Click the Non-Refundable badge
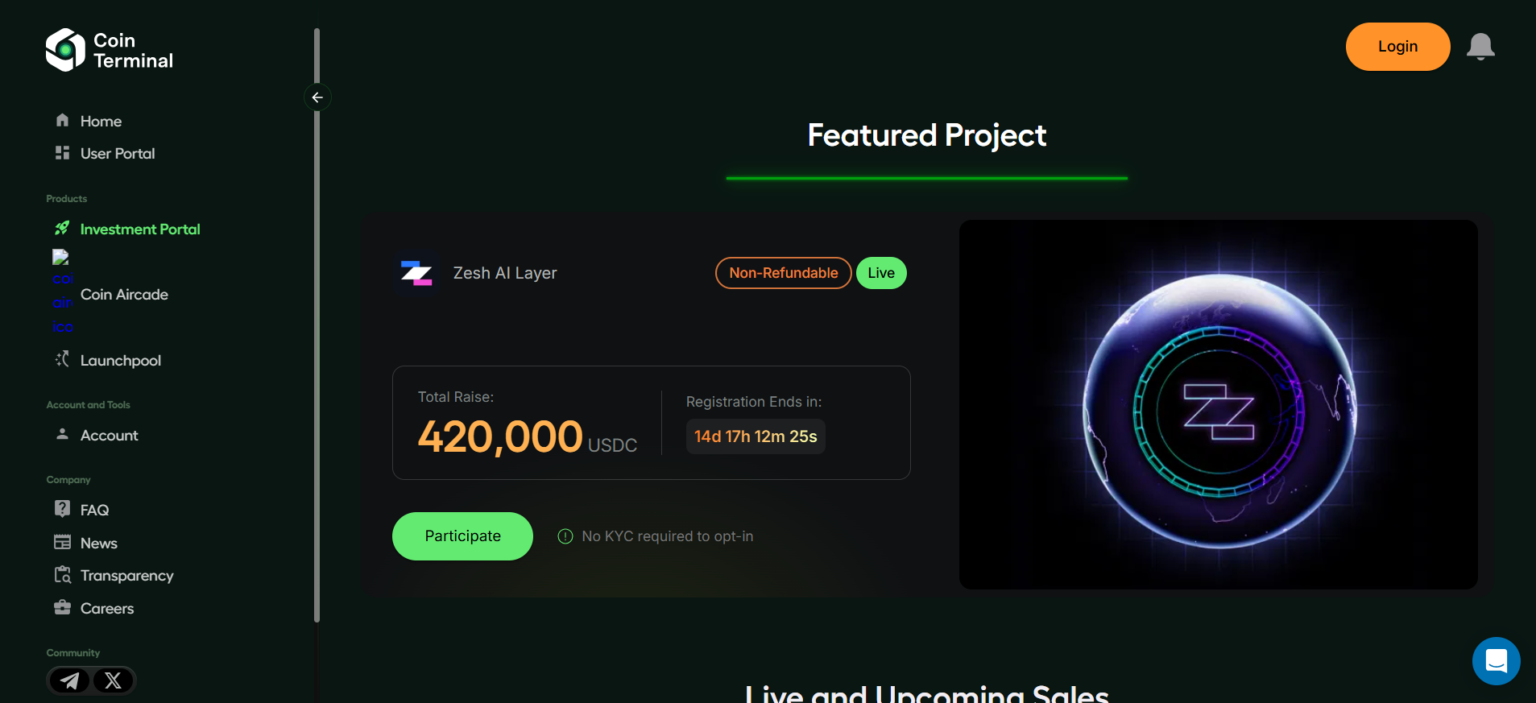Viewport: 1536px width, 703px height. coord(783,272)
